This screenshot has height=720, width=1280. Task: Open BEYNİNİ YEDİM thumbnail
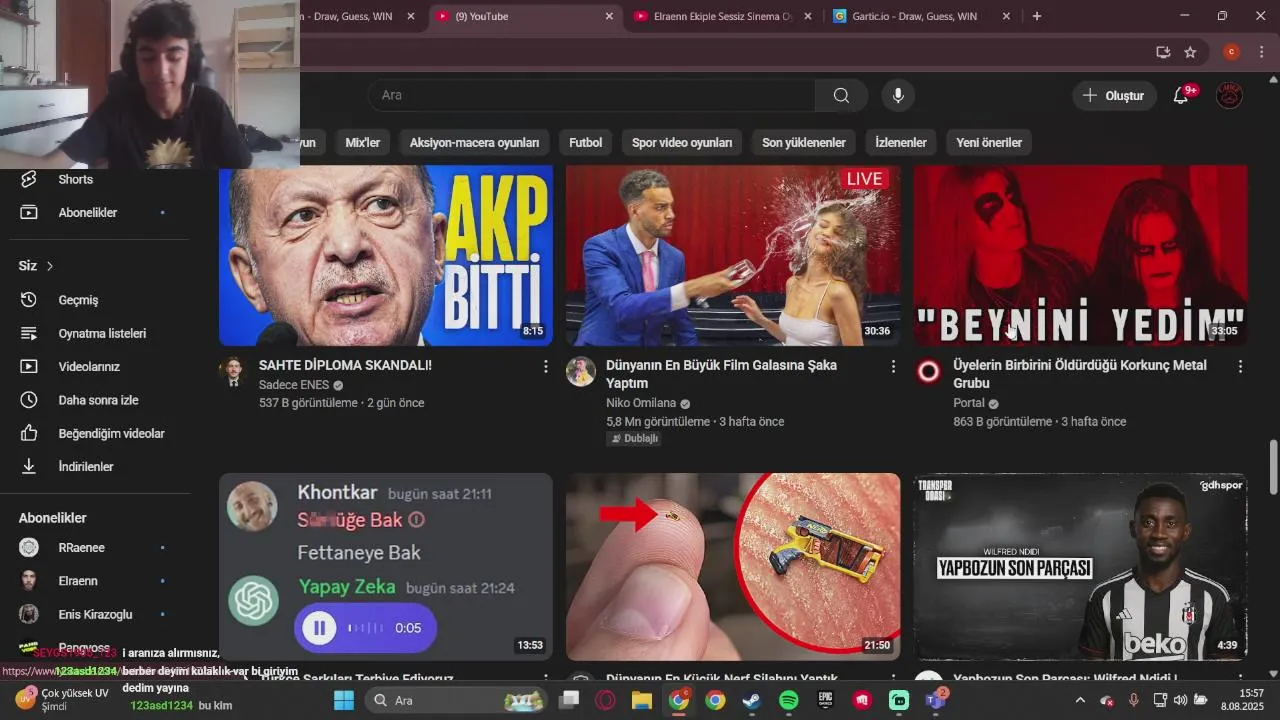click(x=1080, y=255)
